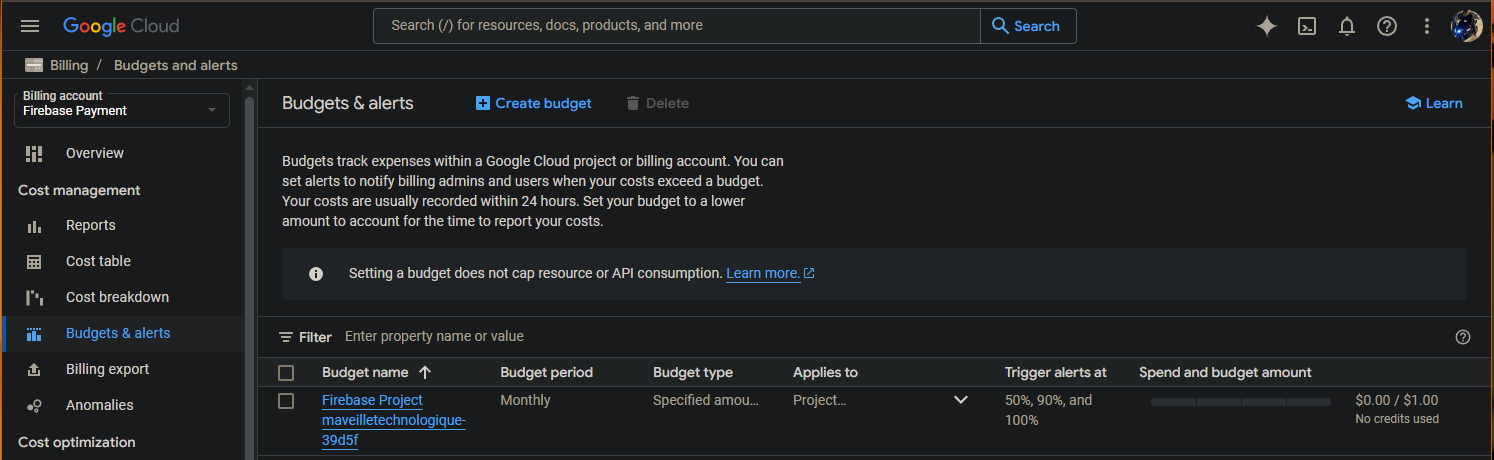
Task: Open Cost table in the sidebar
Action: click(98, 261)
